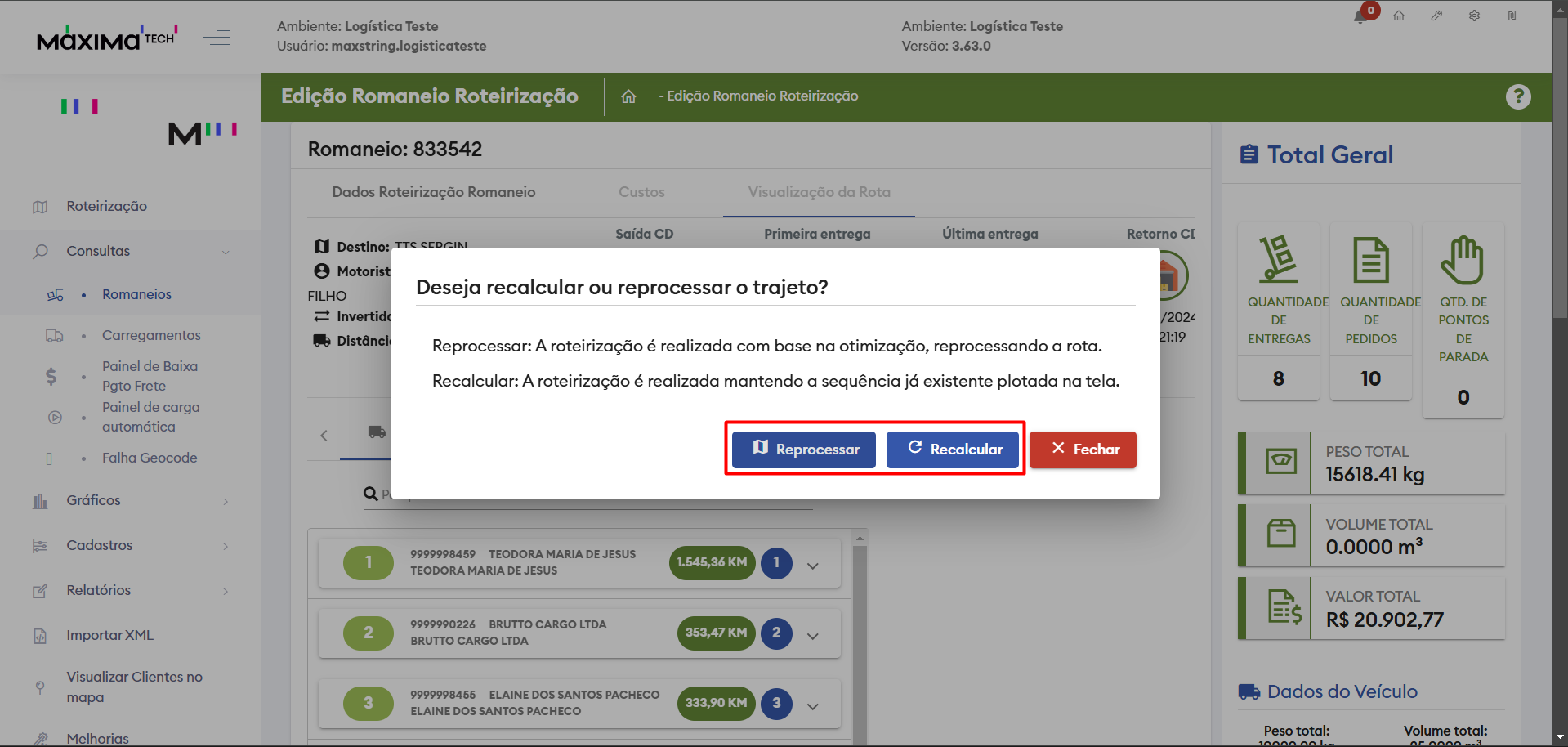Click the truck tab icon

pyautogui.click(x=377, y=432)
